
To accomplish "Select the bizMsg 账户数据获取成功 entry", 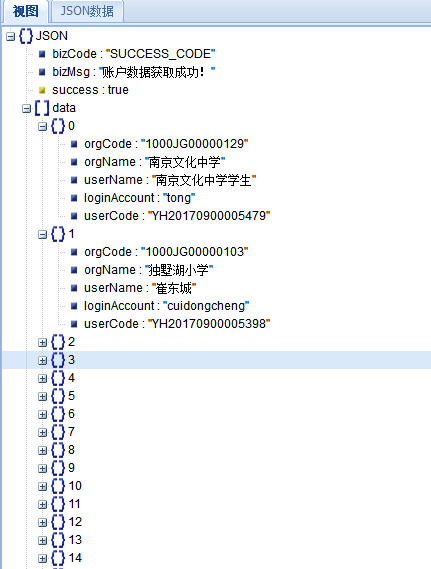I will (x=134, y=72).
